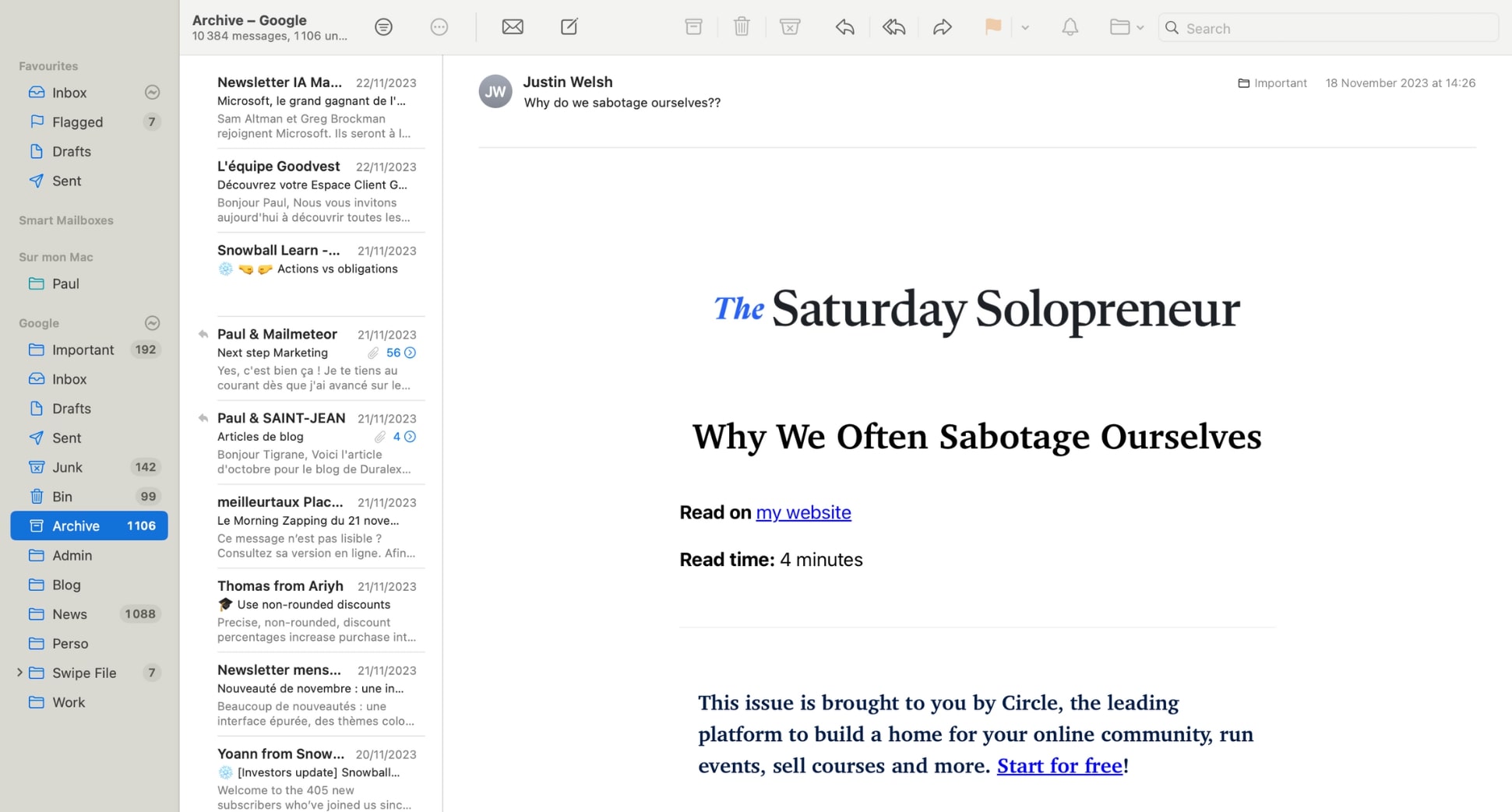The image size is (1512, 812).
Task: Reply to Justin Welsh's email
Action: [x=844, y=26]
